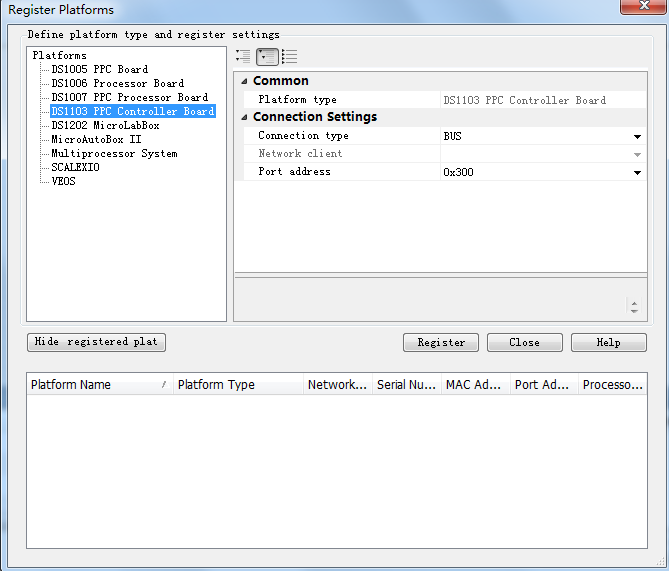Viewport: 669px width, 571px height.
Task: Select SCALEXIO platform in tree
Action: click(76, 167)
